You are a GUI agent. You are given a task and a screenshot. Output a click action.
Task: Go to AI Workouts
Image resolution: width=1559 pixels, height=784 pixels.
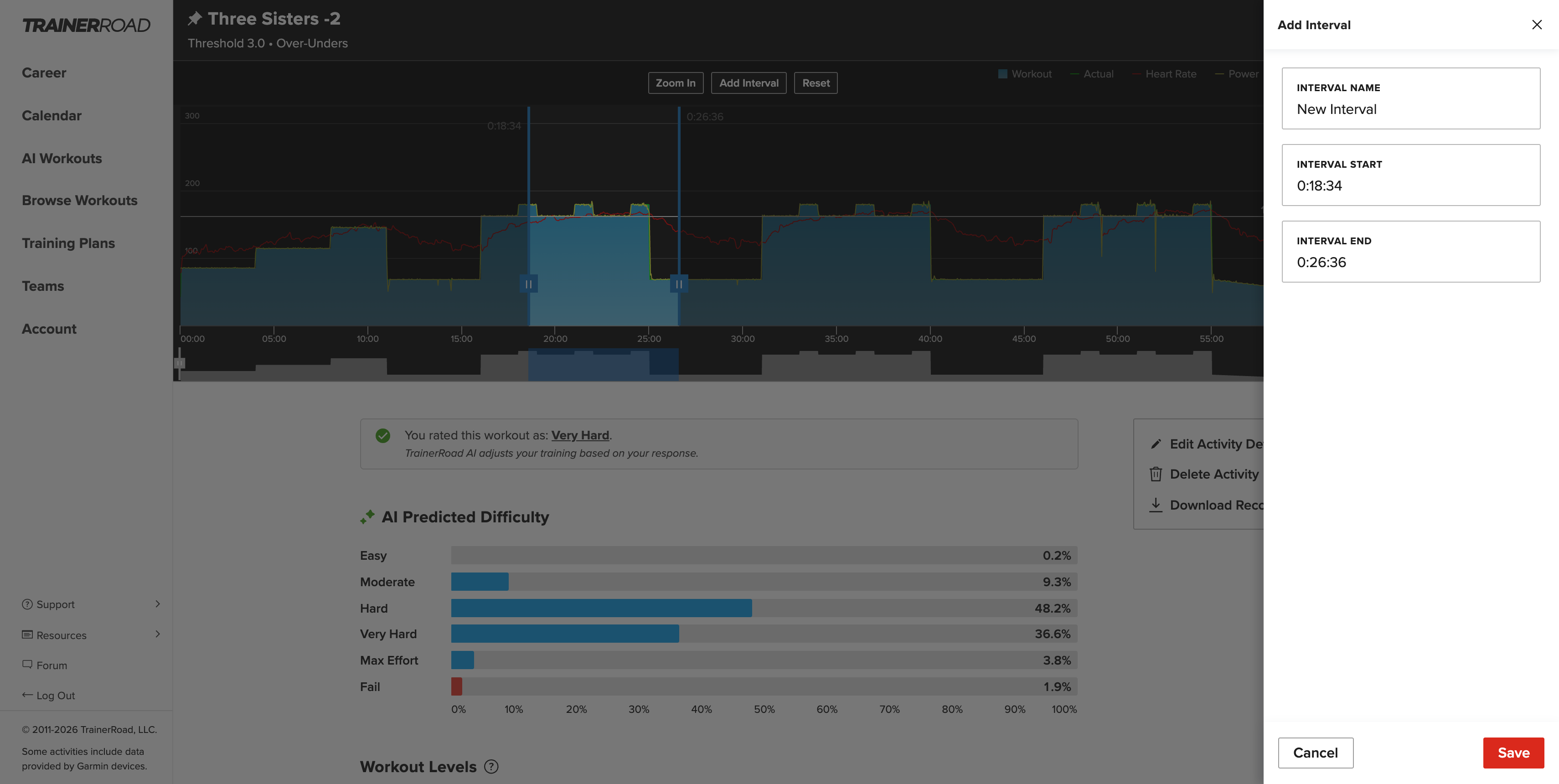[62, 159]
